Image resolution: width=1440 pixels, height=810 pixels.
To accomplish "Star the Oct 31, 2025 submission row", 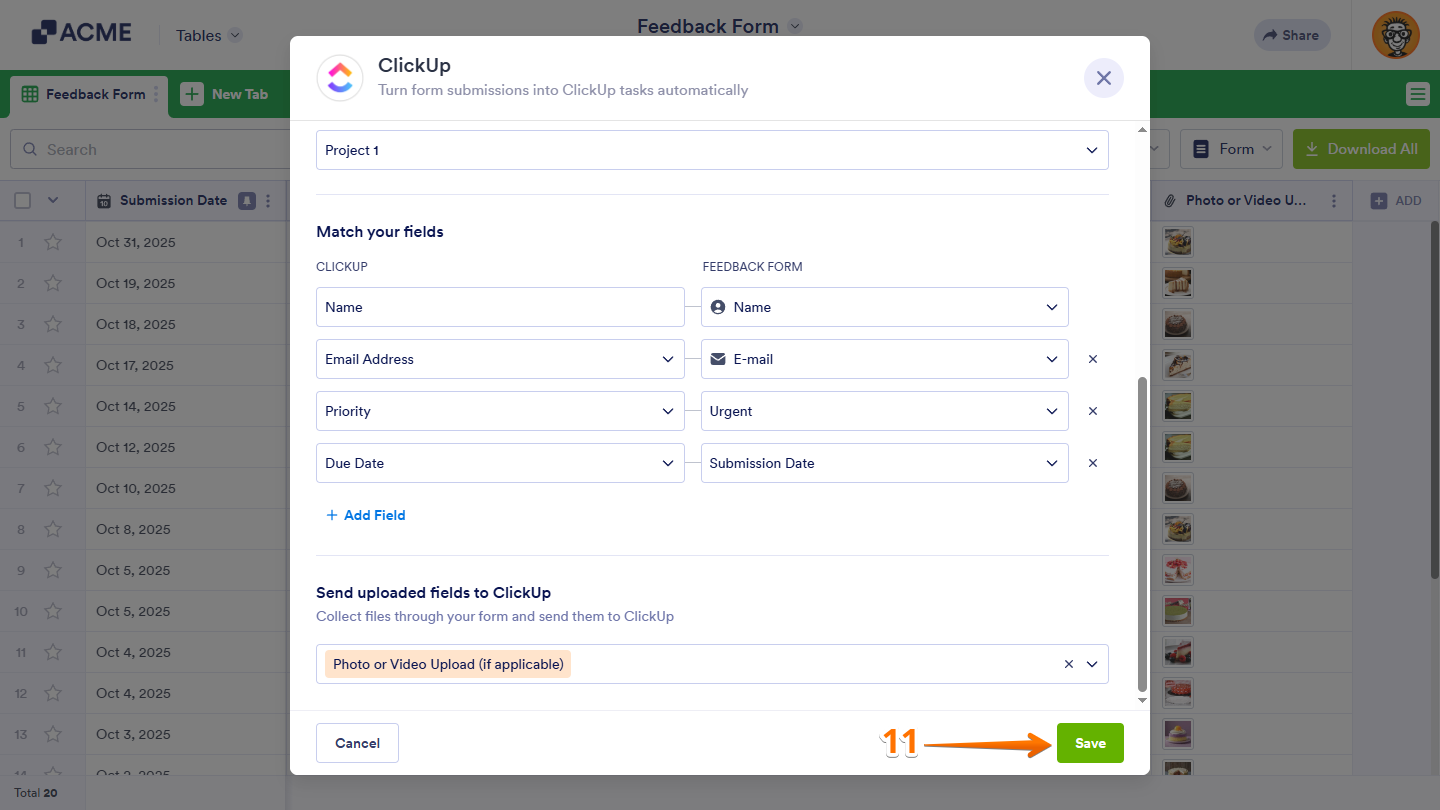I will pyautogui.click(x=53, y=241).
